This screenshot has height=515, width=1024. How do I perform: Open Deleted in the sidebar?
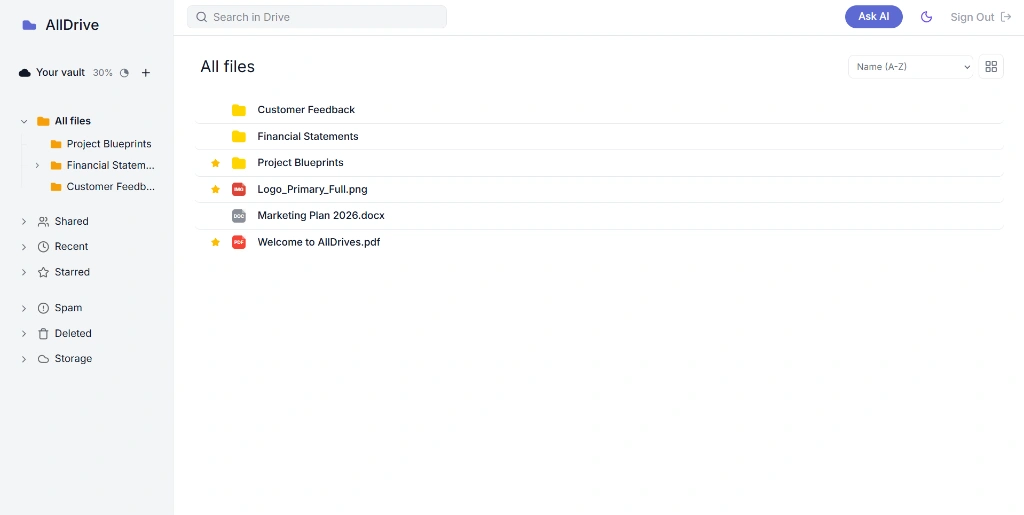click(x=73, y=334)
